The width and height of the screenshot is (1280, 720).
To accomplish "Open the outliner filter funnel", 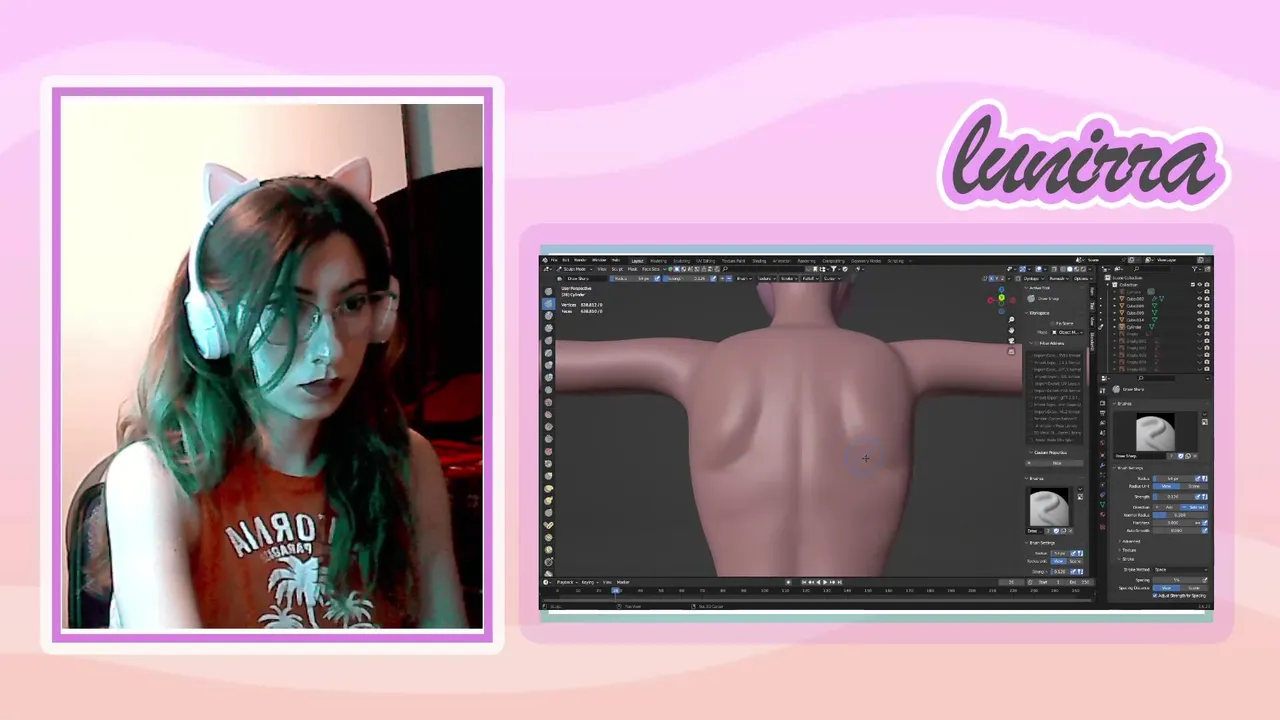I will (1195, 269).
